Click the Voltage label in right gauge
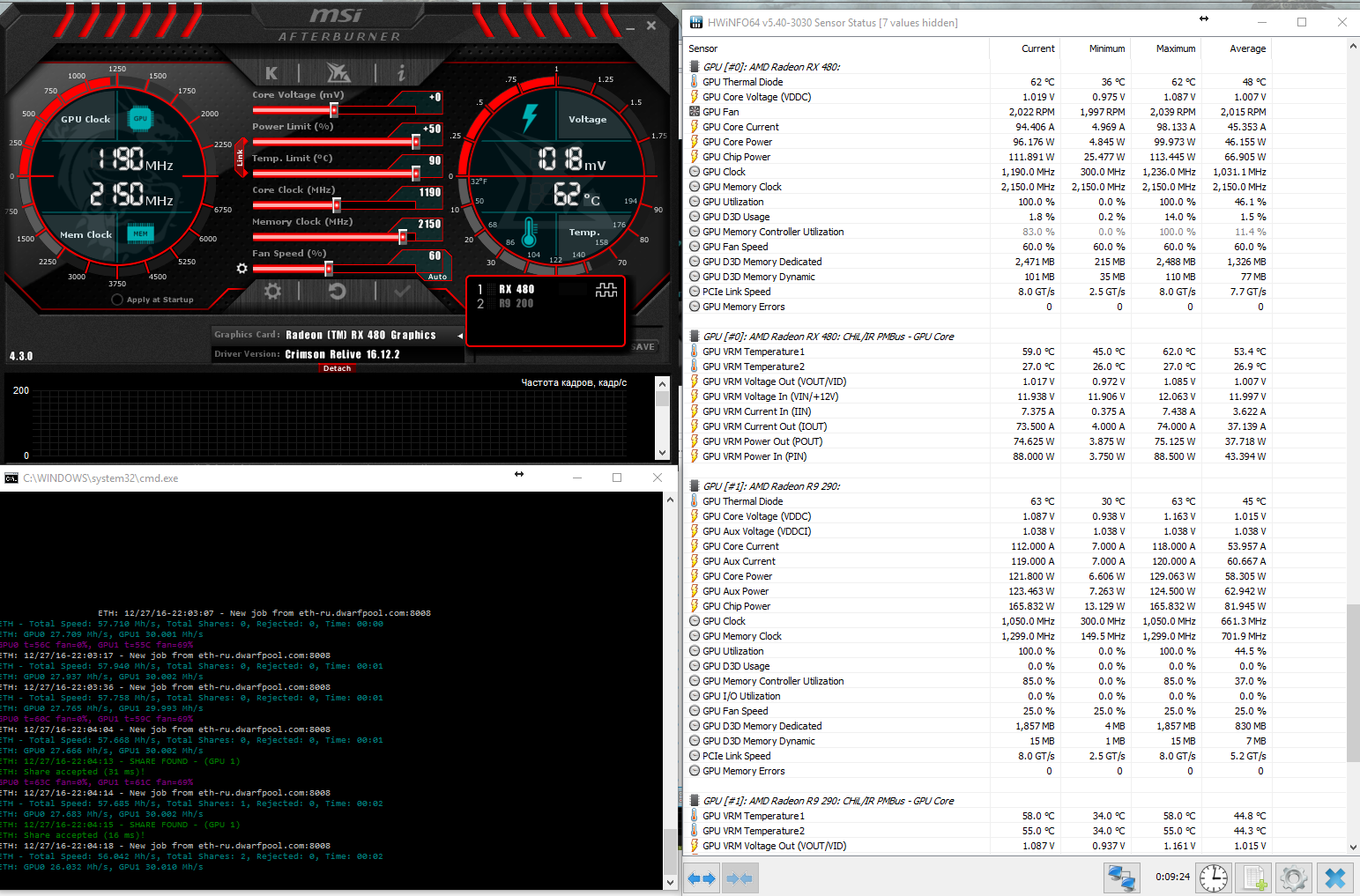Viewport: 1360px width, 896px height. (587, 119)
